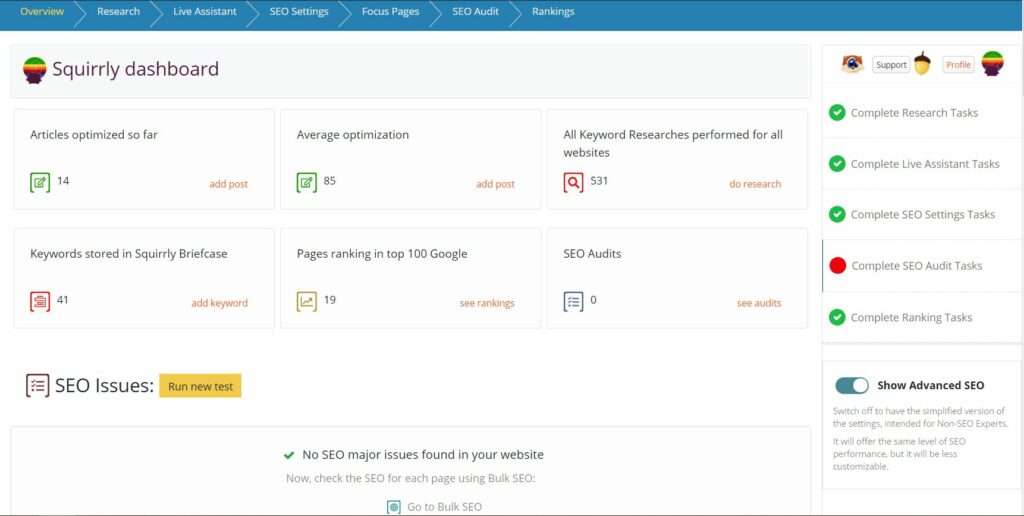Image resolution: width=1024 pixels, height=516 pixels.
Task: Click the green check for Complete Ranking Tasks
Action: pyautogui.click(x=837, y=317)
